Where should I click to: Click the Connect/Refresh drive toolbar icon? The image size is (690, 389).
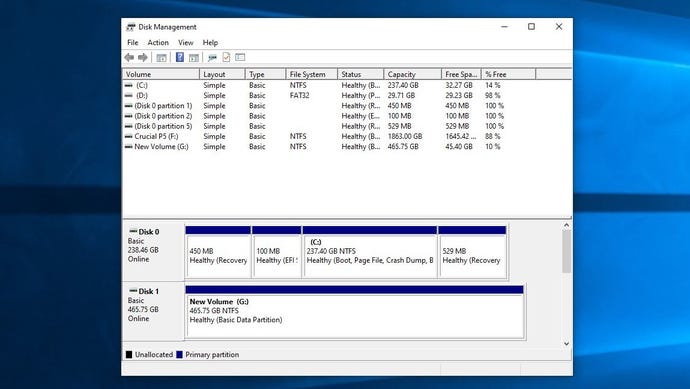pos(212,58)
